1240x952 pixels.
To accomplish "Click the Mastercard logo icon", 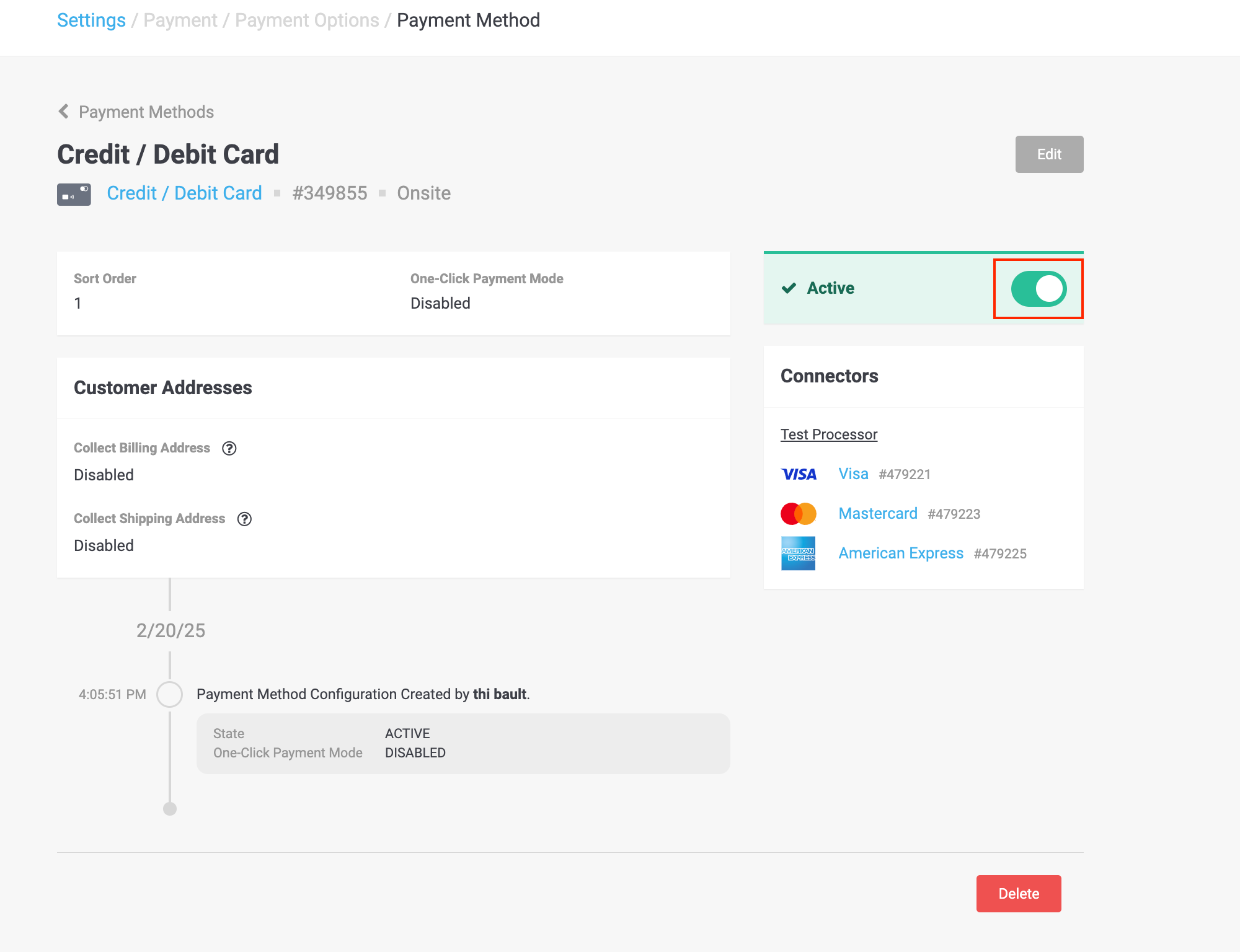I will point(799,514).
